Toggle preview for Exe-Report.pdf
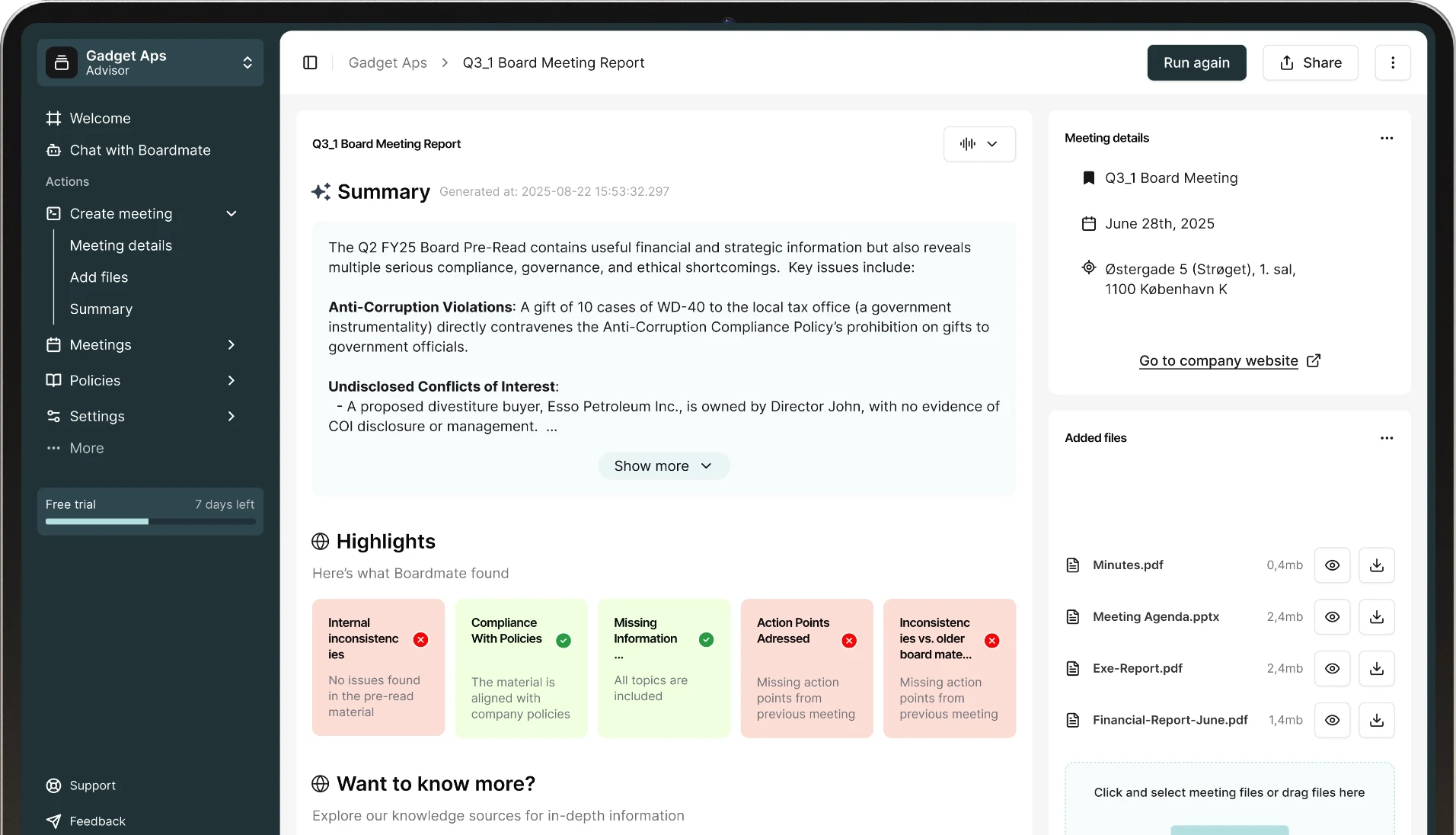Image resolution: width=1456 pixels, height=835 pixels. tap(1333, 668)
